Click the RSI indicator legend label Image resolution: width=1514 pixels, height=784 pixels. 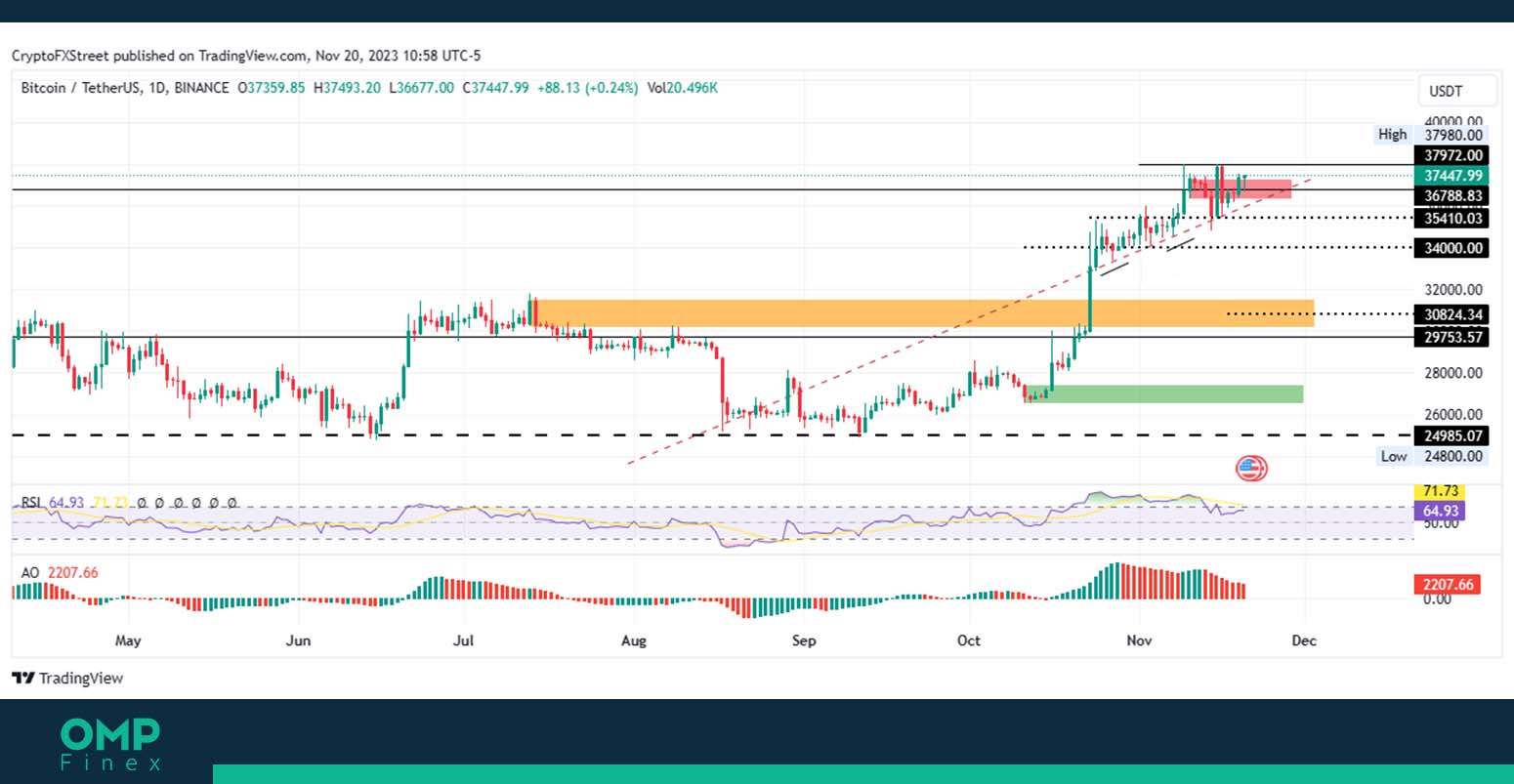32,503
